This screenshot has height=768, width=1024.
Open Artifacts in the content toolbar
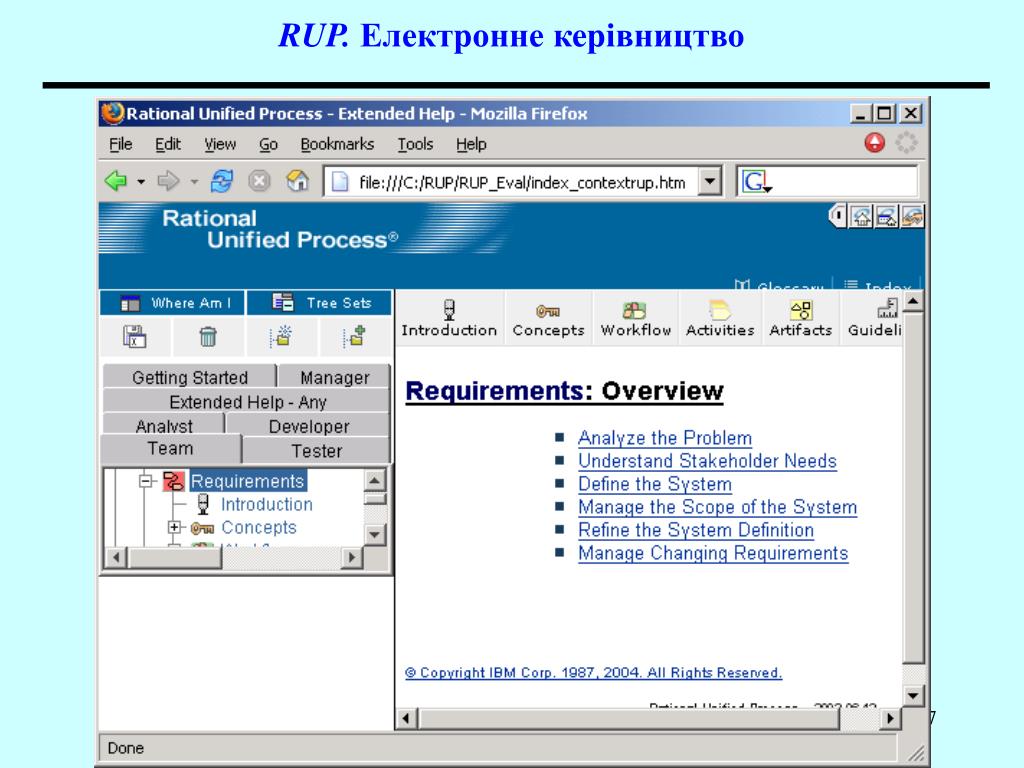tap(801, 319)
